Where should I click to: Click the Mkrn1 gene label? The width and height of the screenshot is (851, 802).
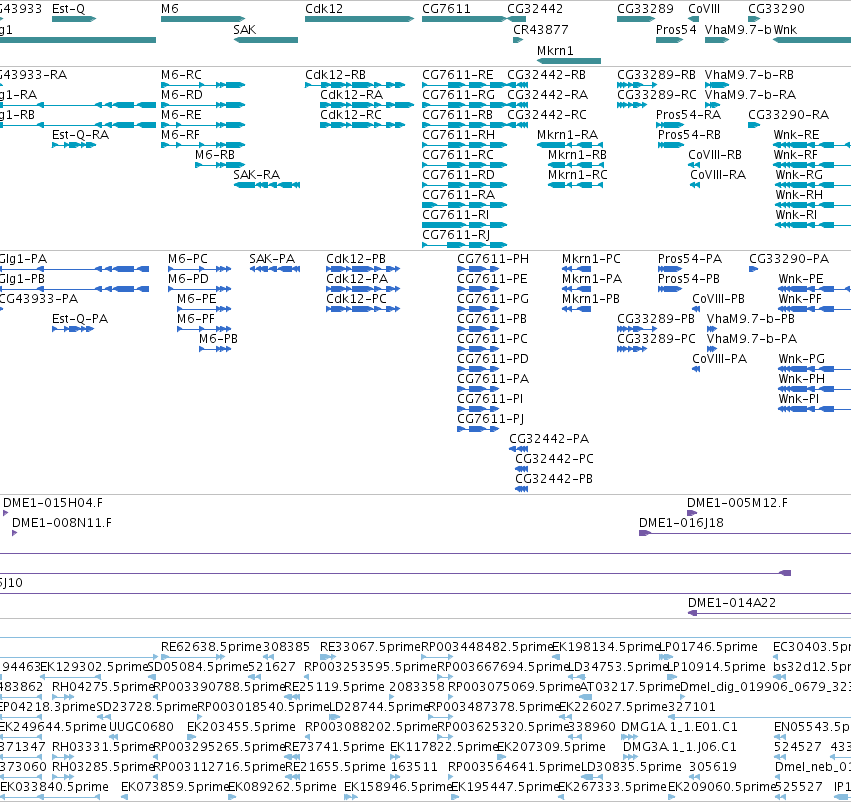pos(555,50)
